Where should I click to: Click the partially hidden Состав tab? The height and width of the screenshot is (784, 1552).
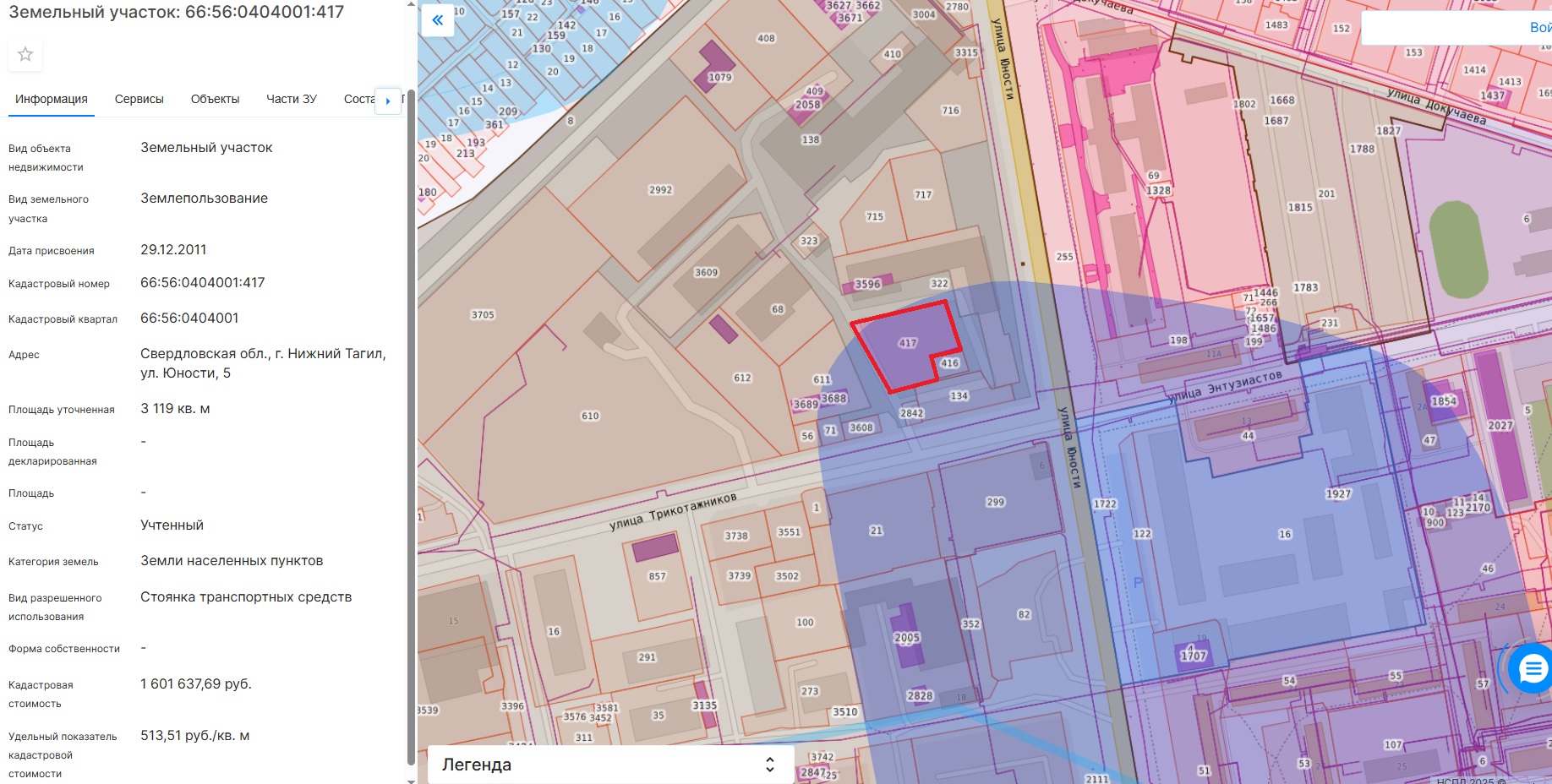point(358,99)
